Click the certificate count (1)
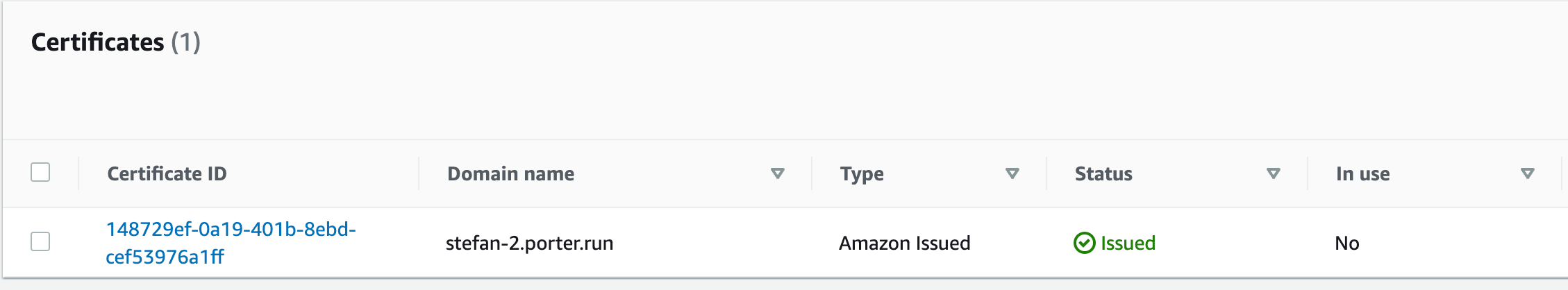 tap(186, 42)
